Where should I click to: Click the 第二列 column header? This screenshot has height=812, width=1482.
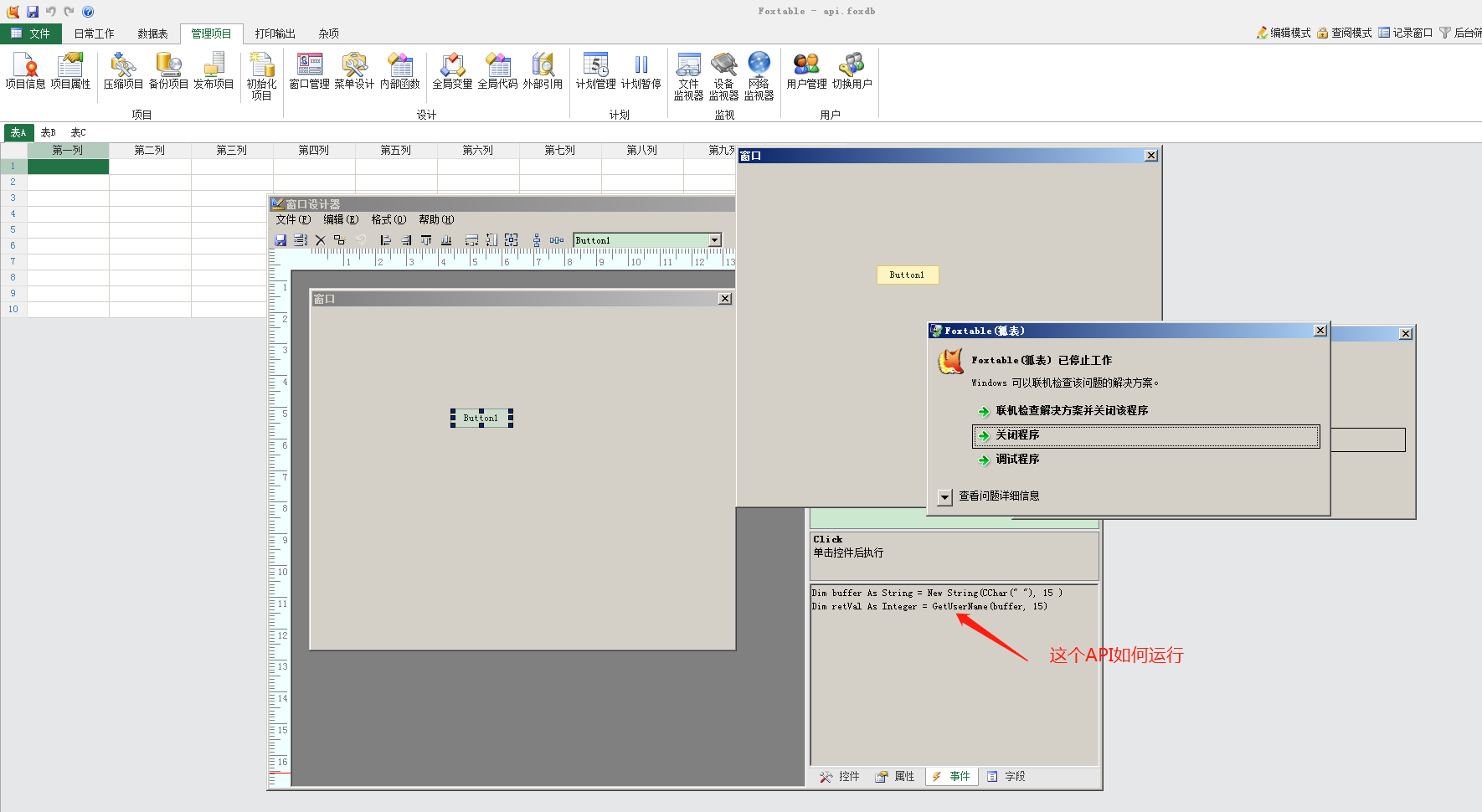pos(150,151)
